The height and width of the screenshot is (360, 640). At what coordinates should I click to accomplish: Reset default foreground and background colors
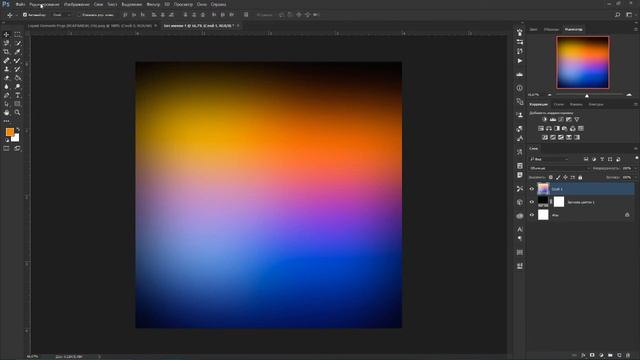7,140
